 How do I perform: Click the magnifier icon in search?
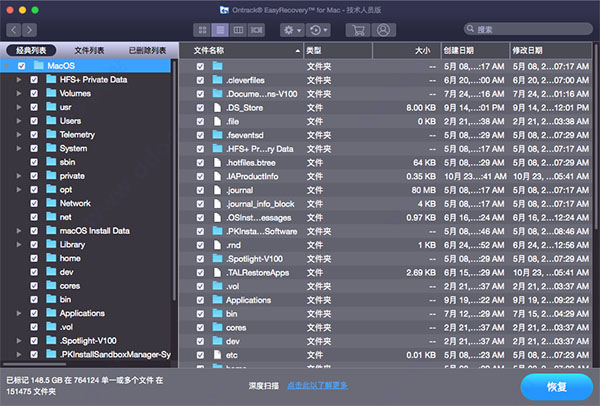471,29
